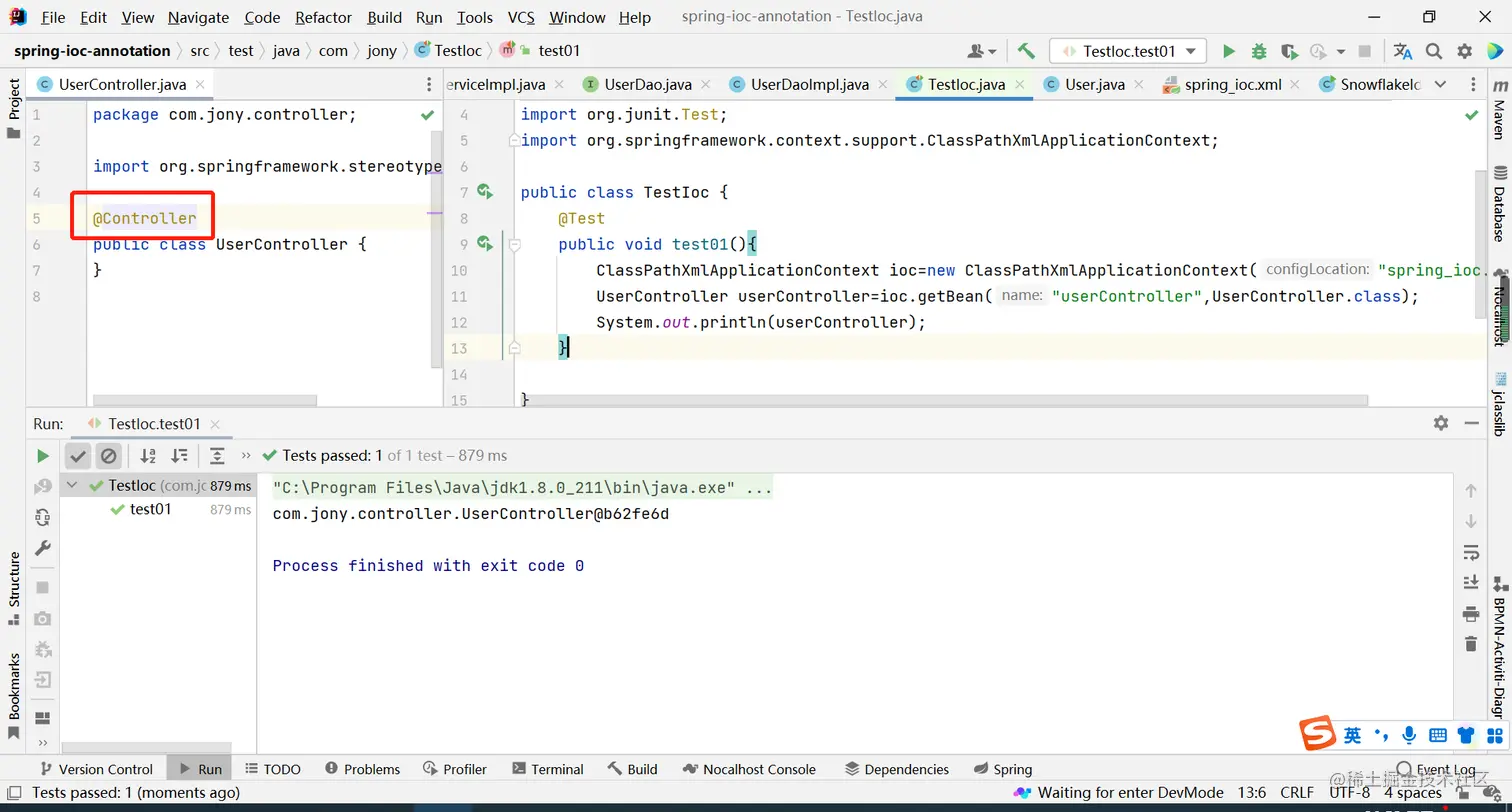Click Toggle auto-test icon in Run panel

point(42,518)
